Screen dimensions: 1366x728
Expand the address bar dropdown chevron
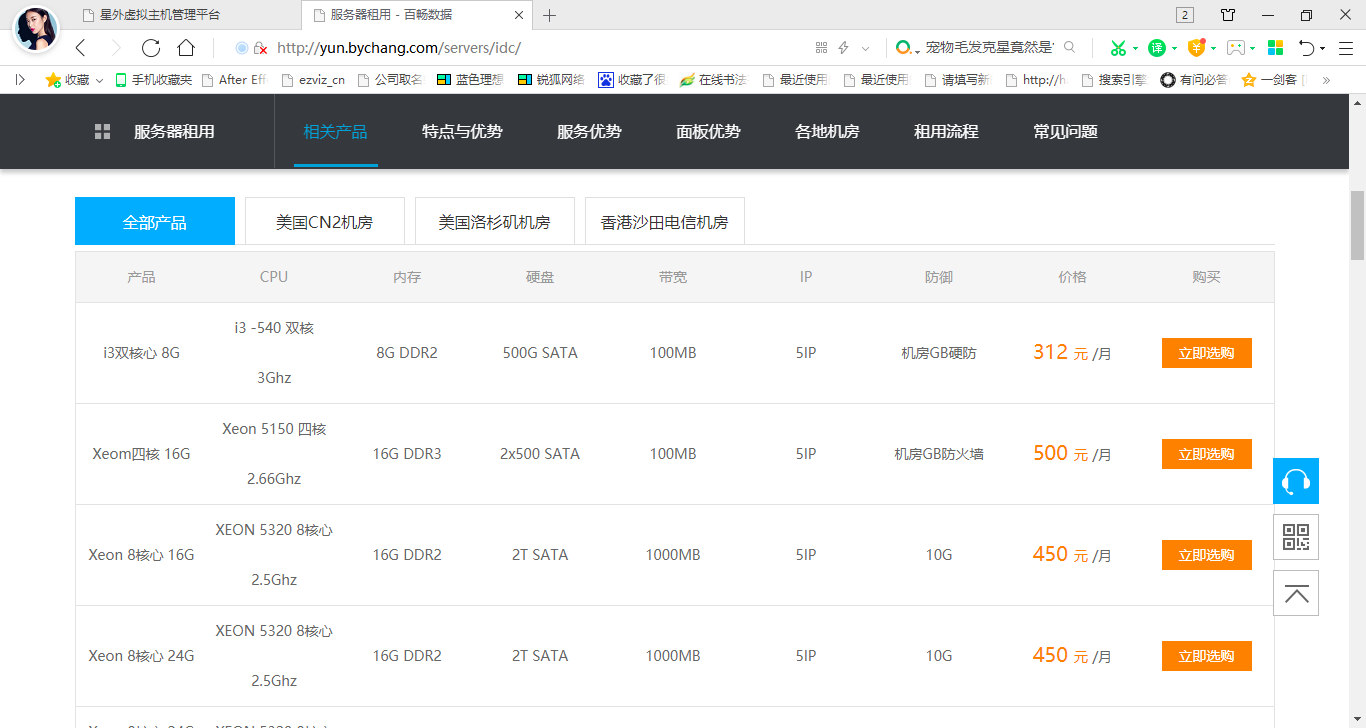[x=865, y=48]
